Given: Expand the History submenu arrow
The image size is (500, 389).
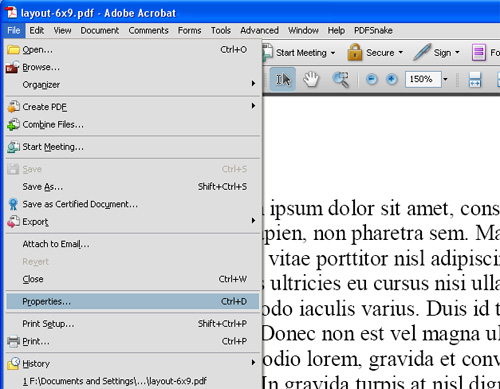Looking at the screenshot, I should click(253, 362).
